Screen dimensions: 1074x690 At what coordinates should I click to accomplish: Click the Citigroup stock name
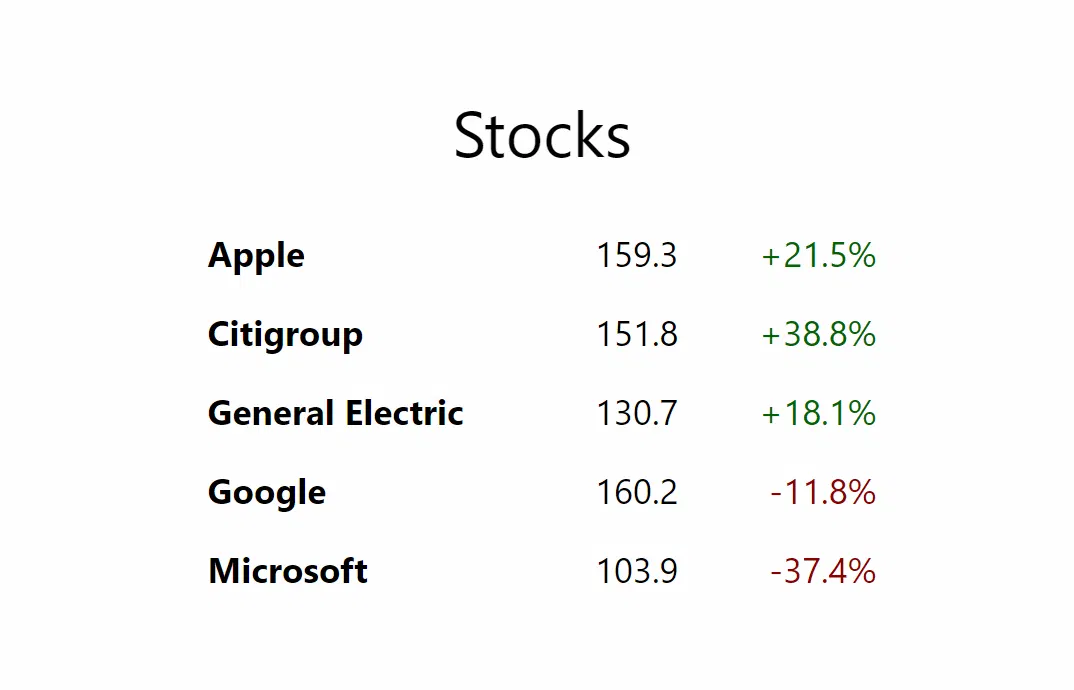click(285, 335)
